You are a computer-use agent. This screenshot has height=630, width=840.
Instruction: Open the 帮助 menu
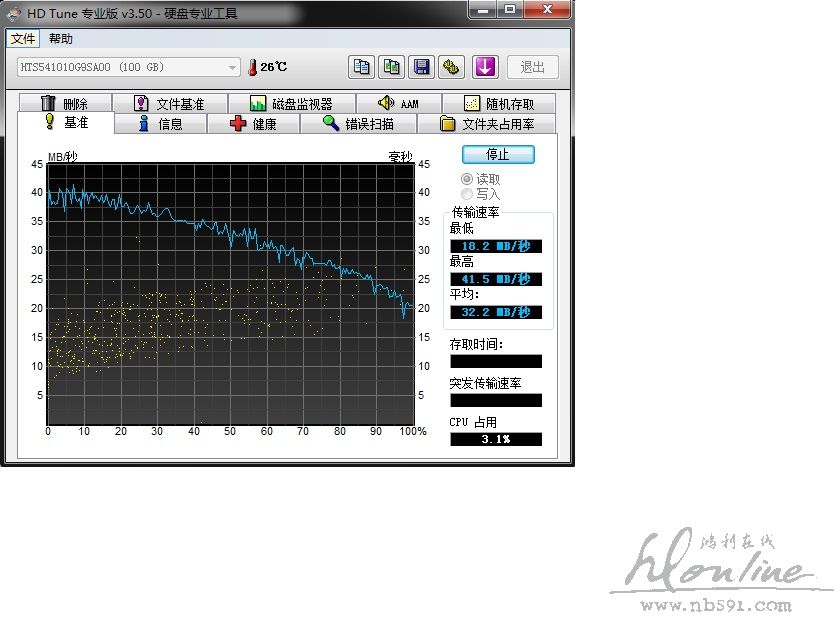pos(61,39)
